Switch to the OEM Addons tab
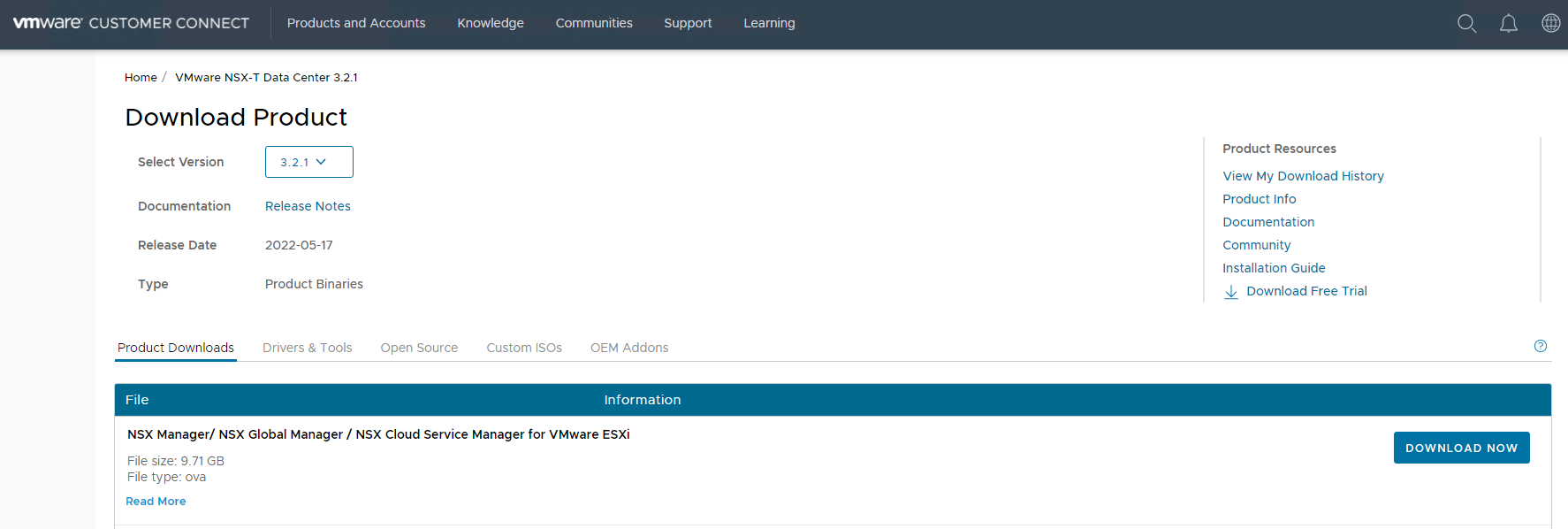Viewport: 1568px width, 529px height. tap(629, 348)
